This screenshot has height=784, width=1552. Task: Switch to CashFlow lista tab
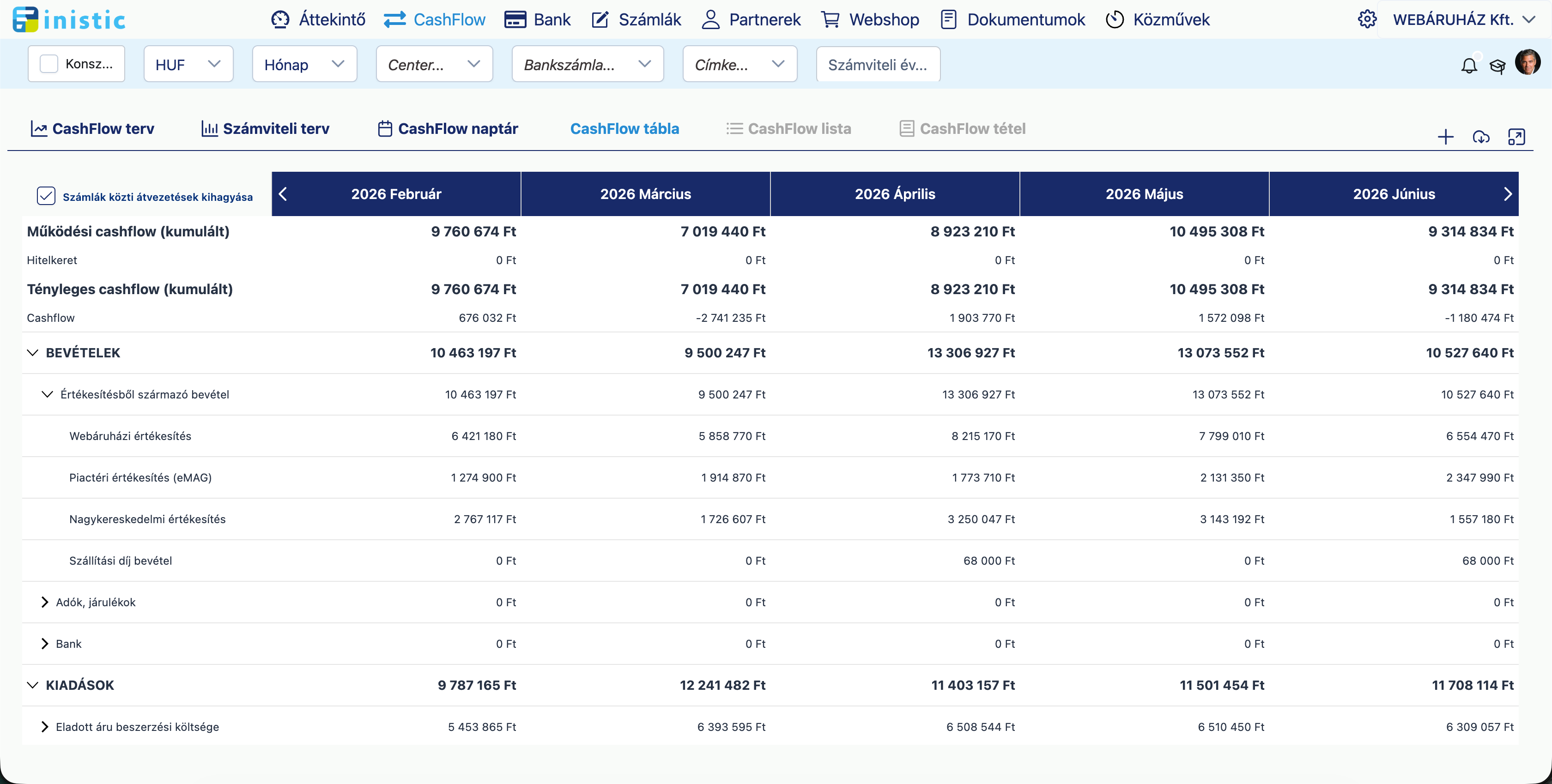click(788, 129)
